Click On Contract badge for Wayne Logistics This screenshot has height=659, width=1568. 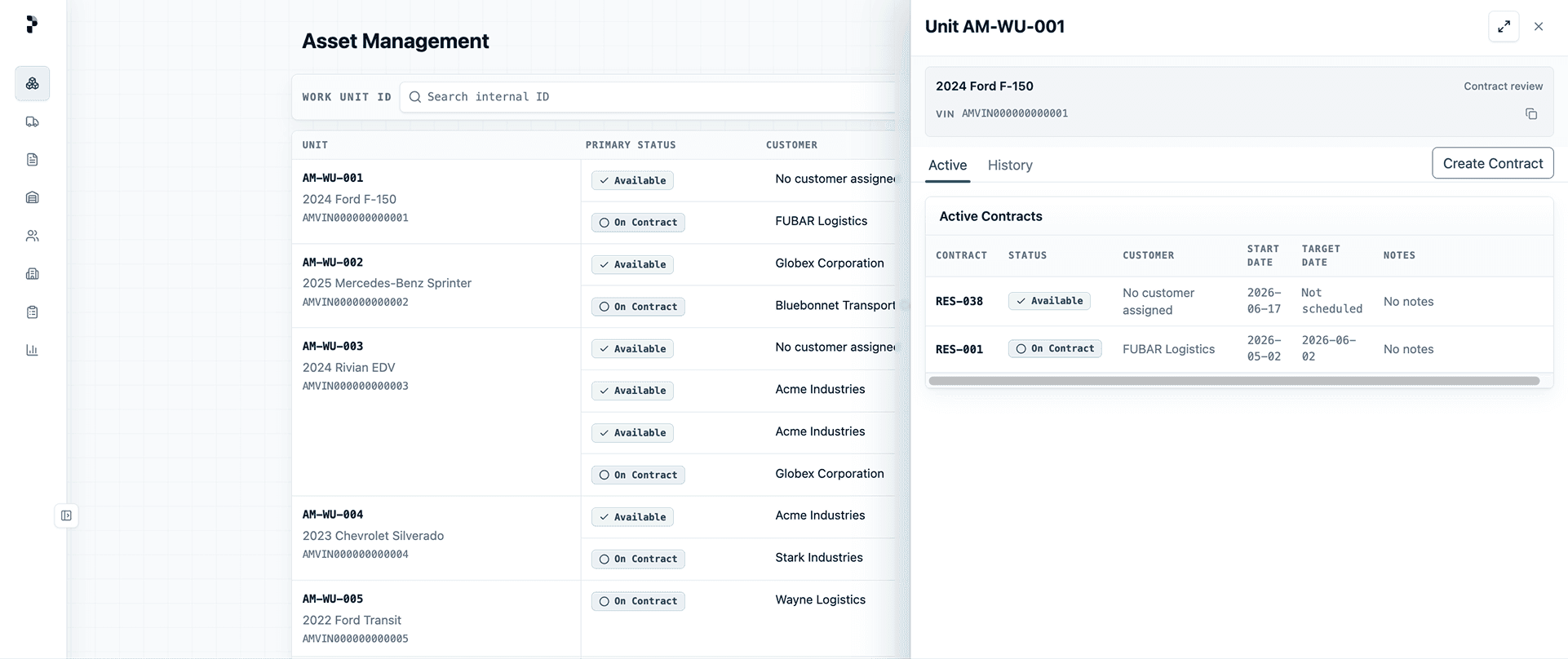pyautogui.click(x=638, y=601)
